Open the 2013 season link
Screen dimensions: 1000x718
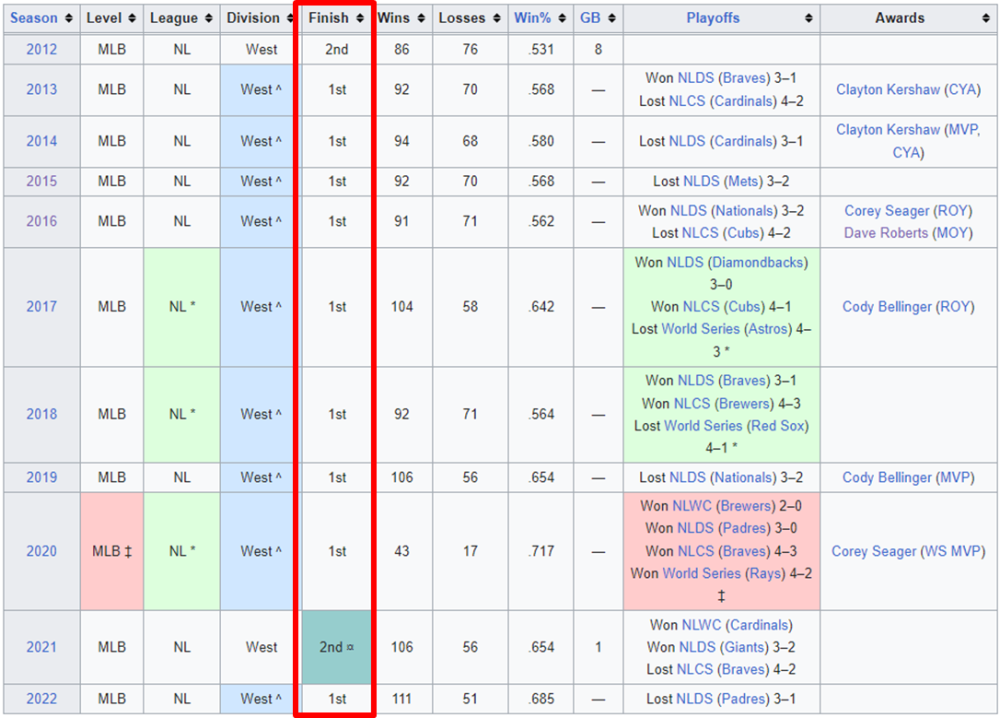click(41, 89)
